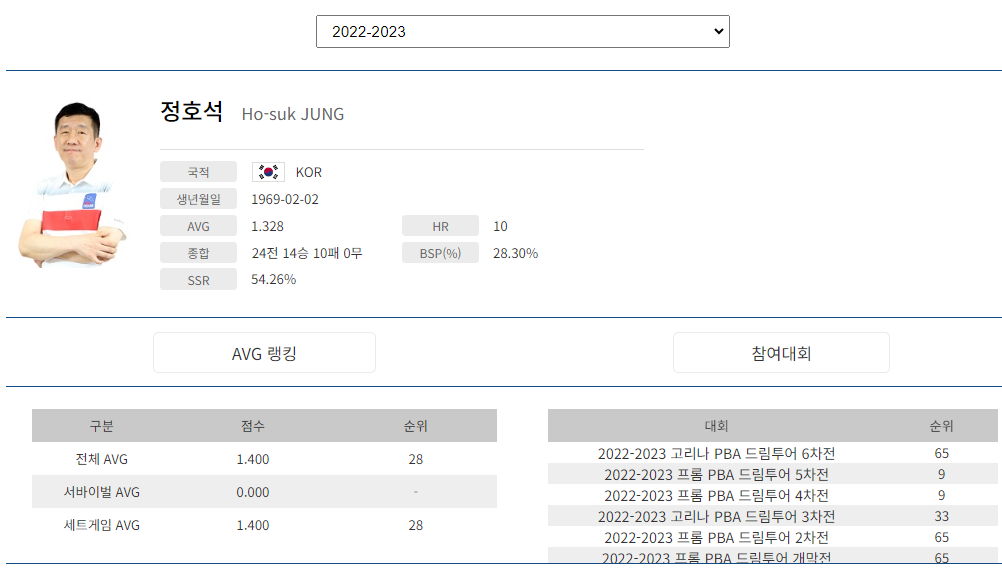The width and height of the screenshot is (1002, 571).
Task: Click rank 65 of 6차전 row
Action: pos(941,453)
